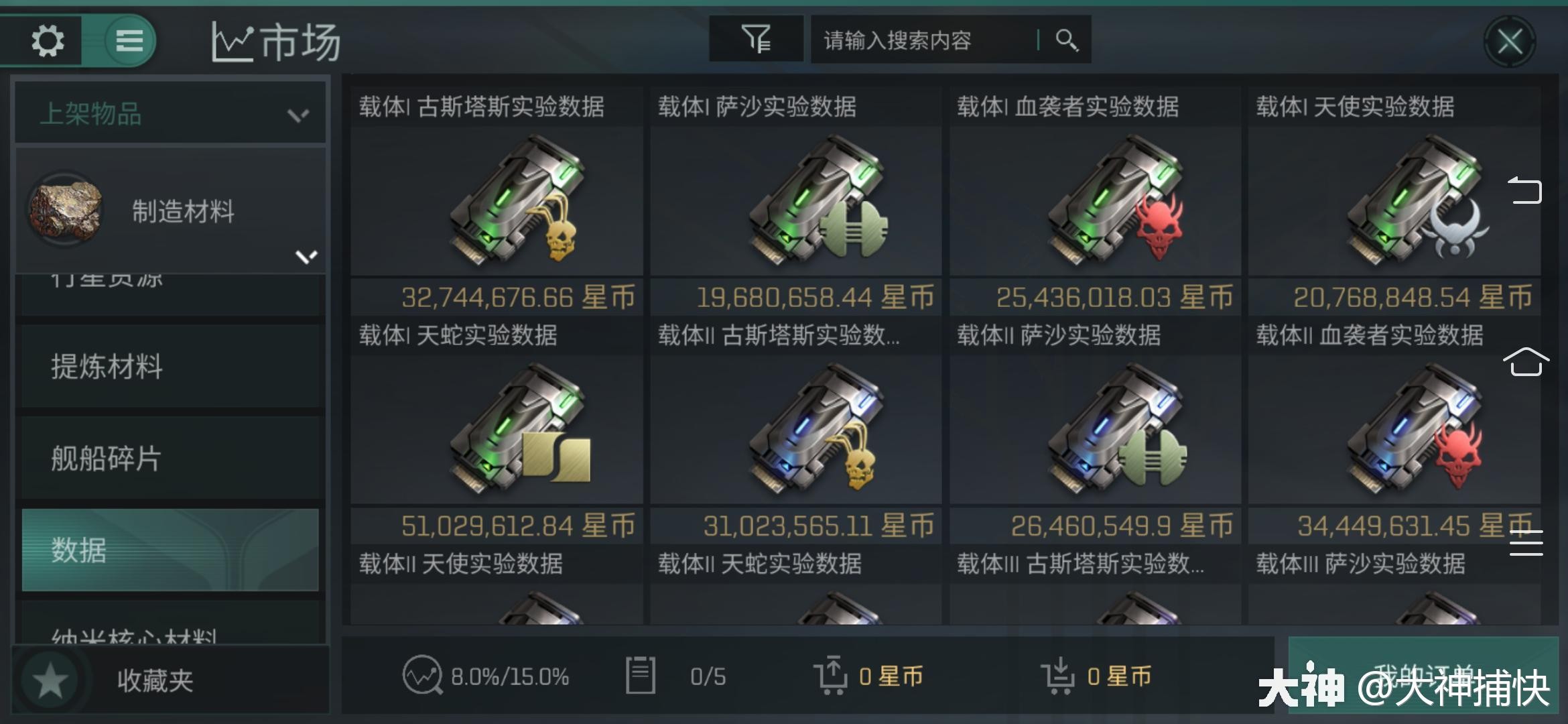Open 载体I 天蛇实验数据 item thumbnail
Screen dimensions: 1568x724
click(x=497, y=429)
